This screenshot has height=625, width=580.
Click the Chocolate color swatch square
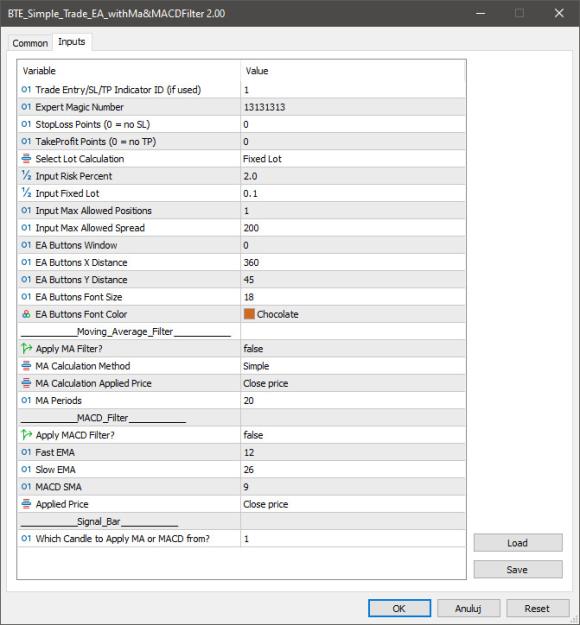pos(249,314)
